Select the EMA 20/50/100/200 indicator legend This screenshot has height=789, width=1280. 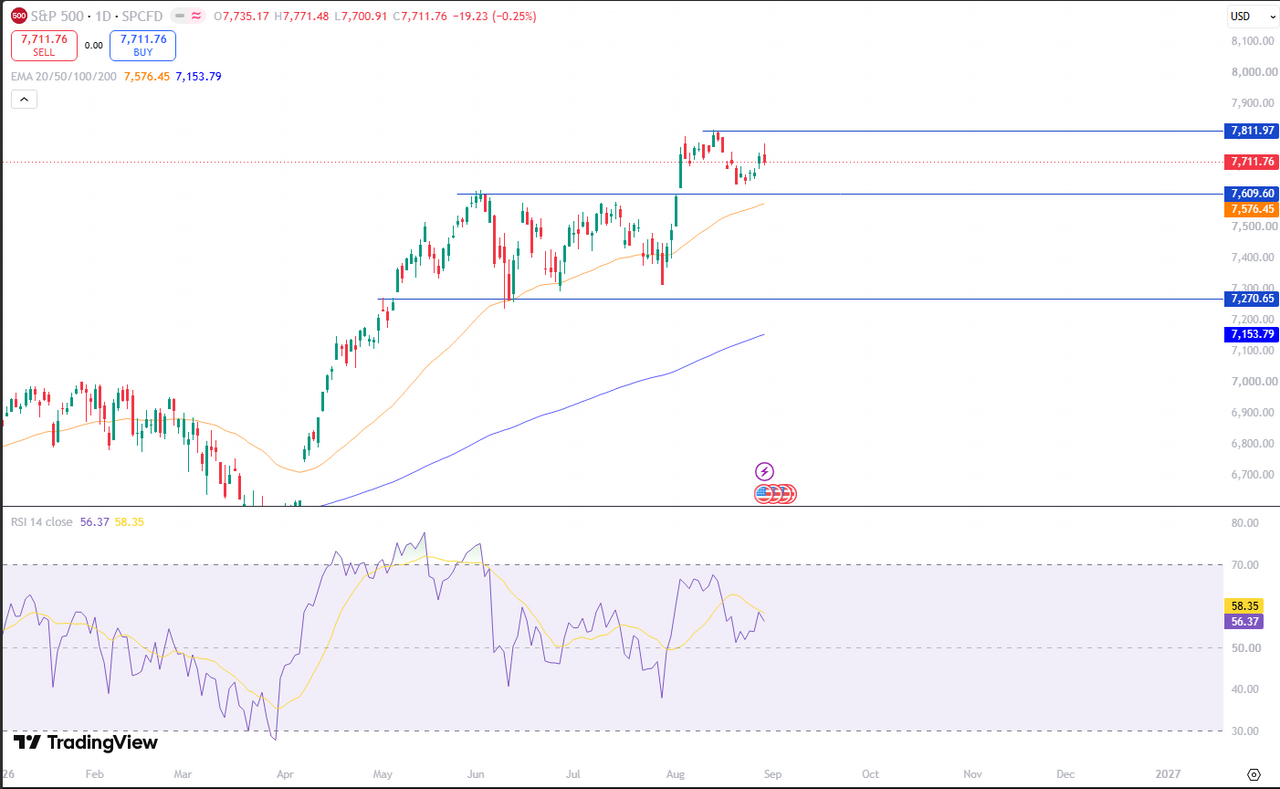[65, 76]
